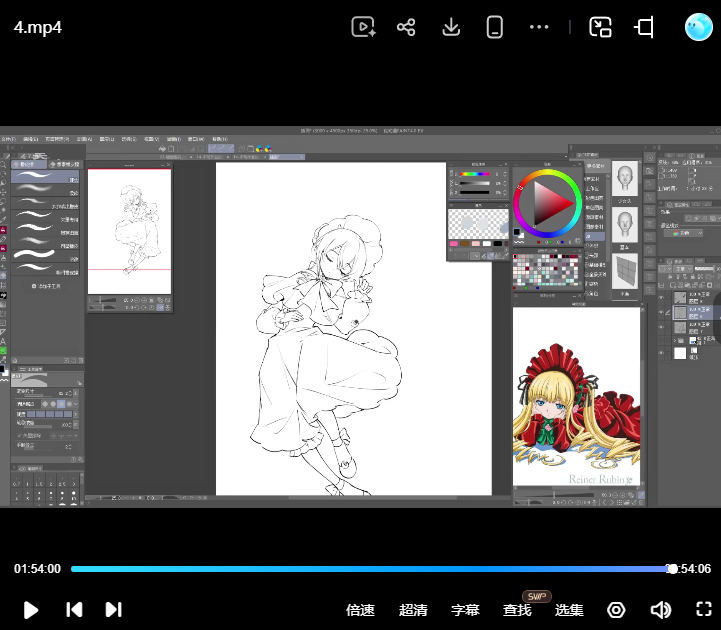Click the 01:54:00 elapsed time label
This screenshot has width=721, height=630.
(37, 569)
